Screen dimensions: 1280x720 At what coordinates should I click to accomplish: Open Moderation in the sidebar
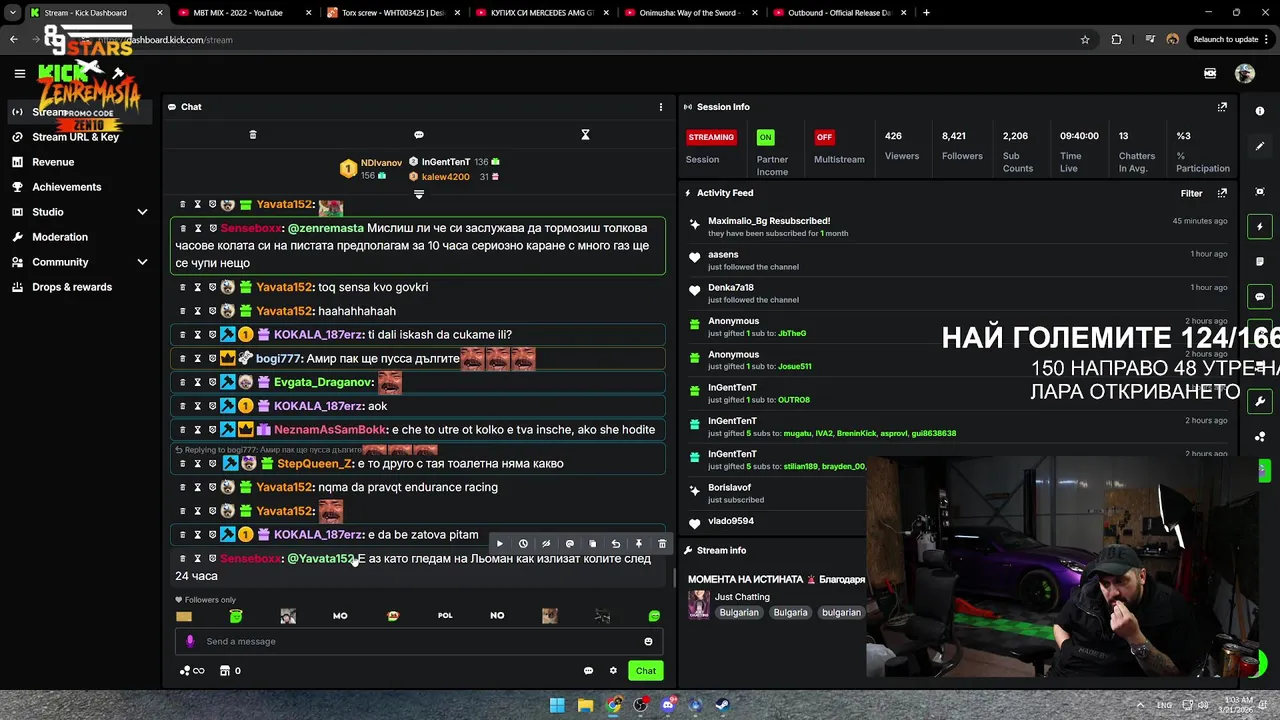click(60, 237)
